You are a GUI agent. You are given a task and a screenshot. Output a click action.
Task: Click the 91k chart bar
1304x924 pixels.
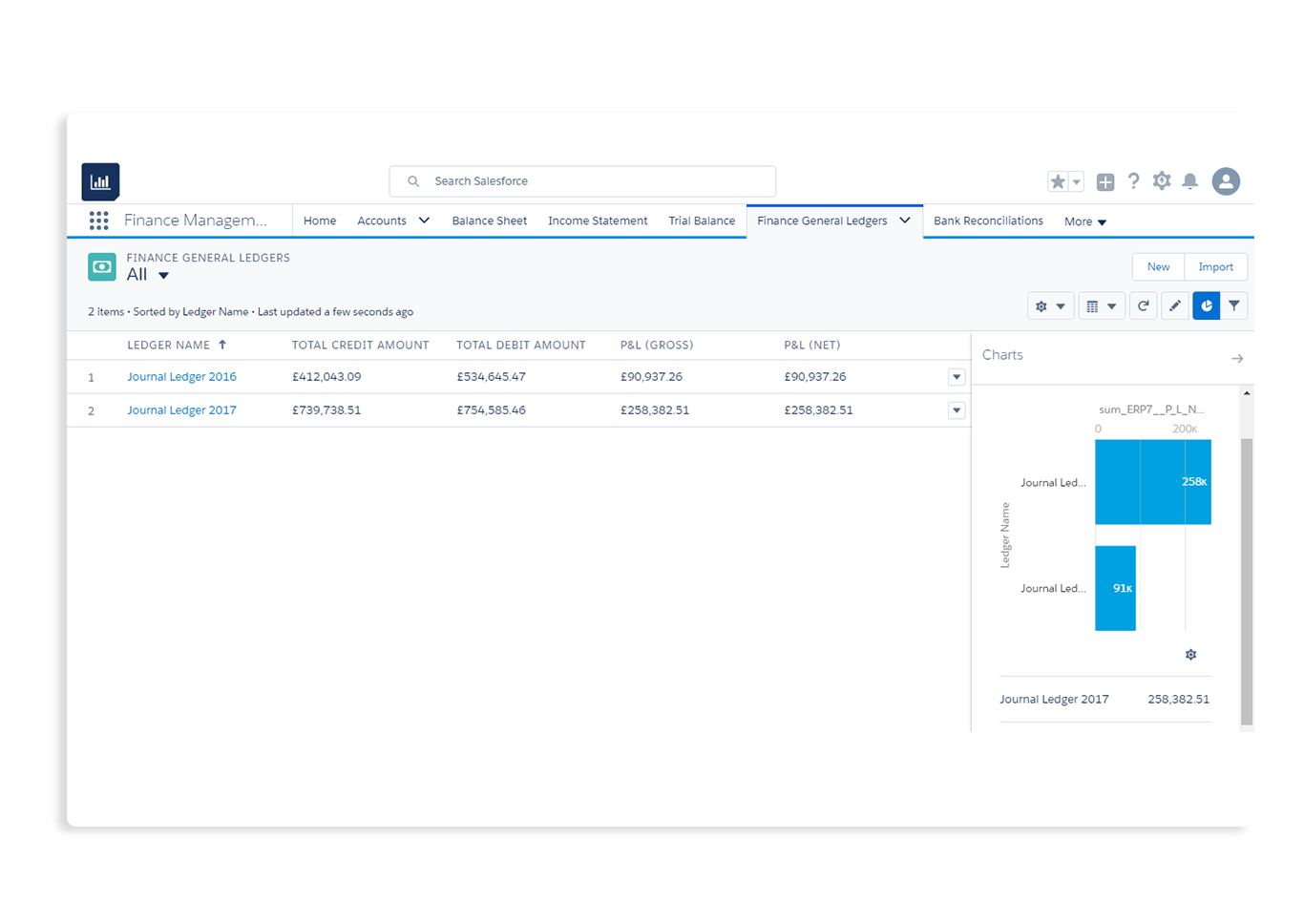(x=1115, y=588)
